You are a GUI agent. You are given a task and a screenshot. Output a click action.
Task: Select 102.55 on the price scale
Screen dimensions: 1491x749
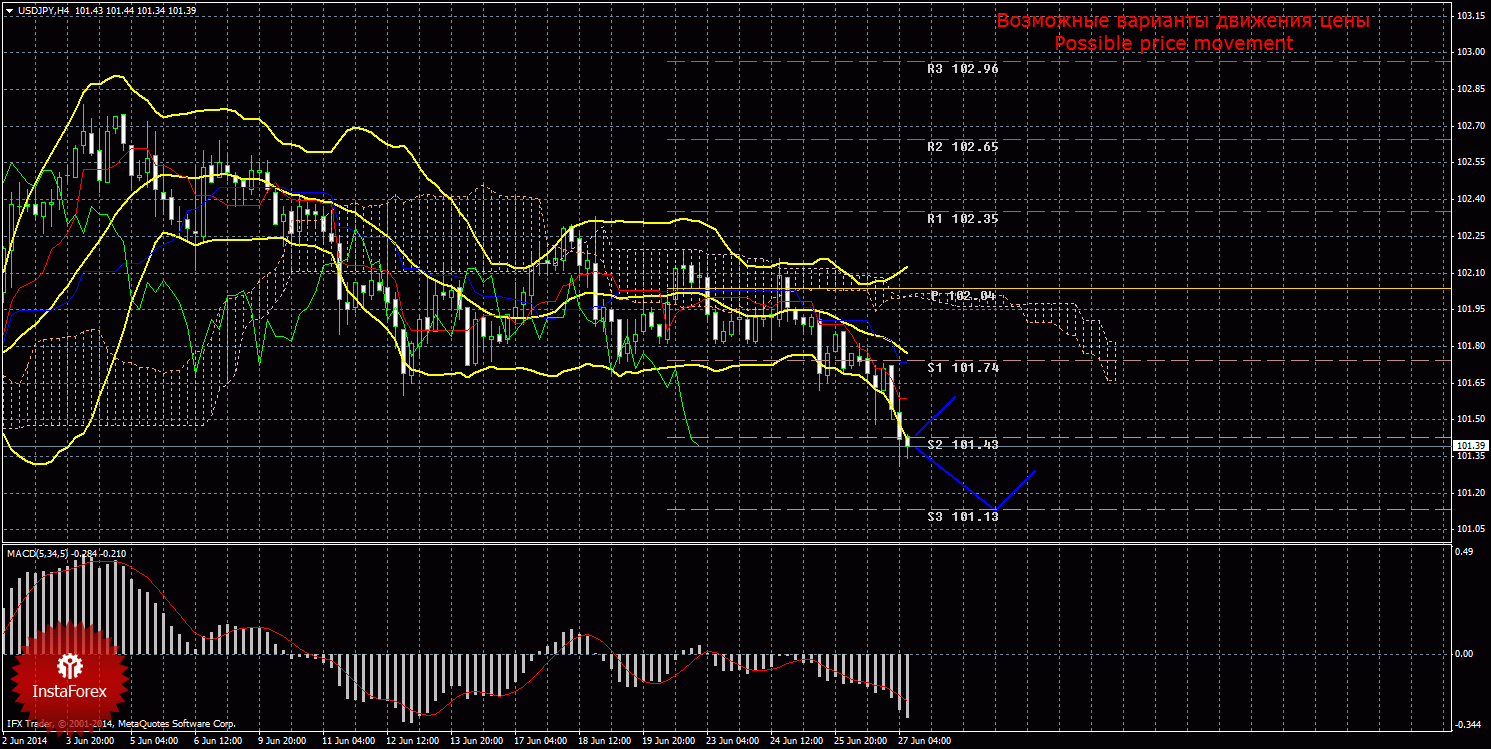pyautogui.click(x=1469, y=162)
